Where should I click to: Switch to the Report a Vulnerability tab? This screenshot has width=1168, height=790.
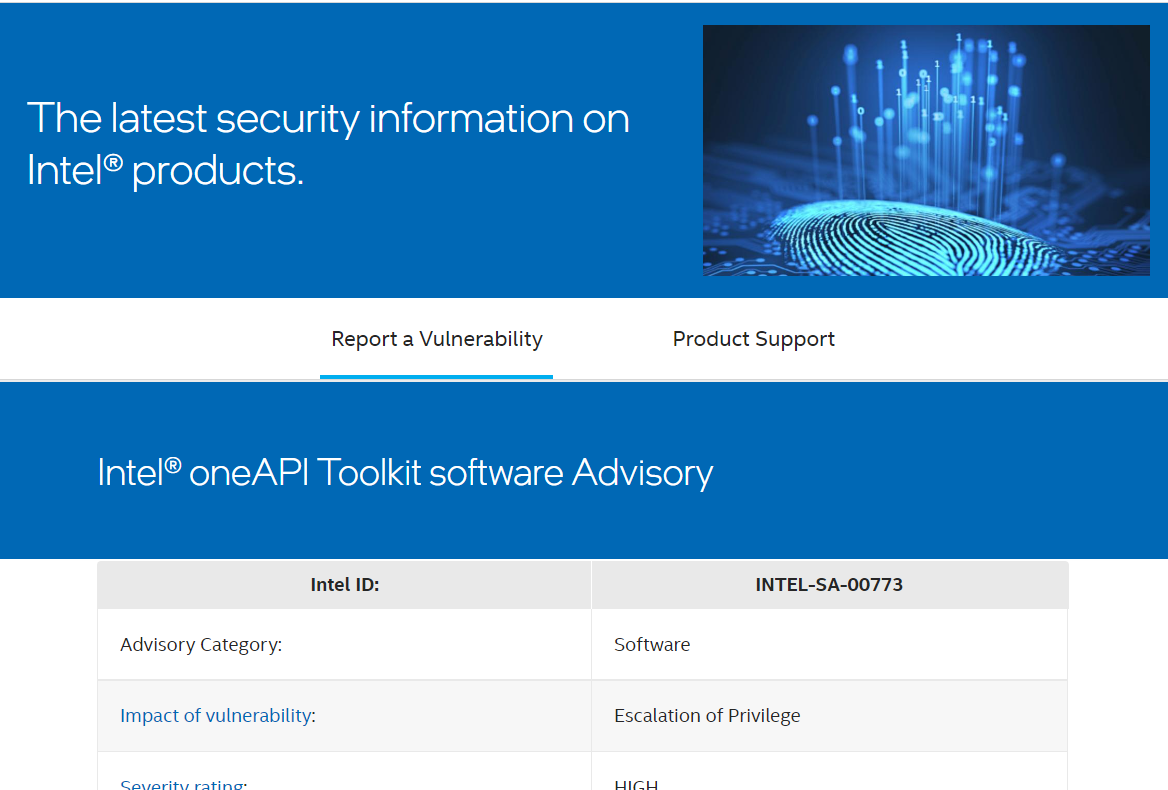[x=436, y=339]
